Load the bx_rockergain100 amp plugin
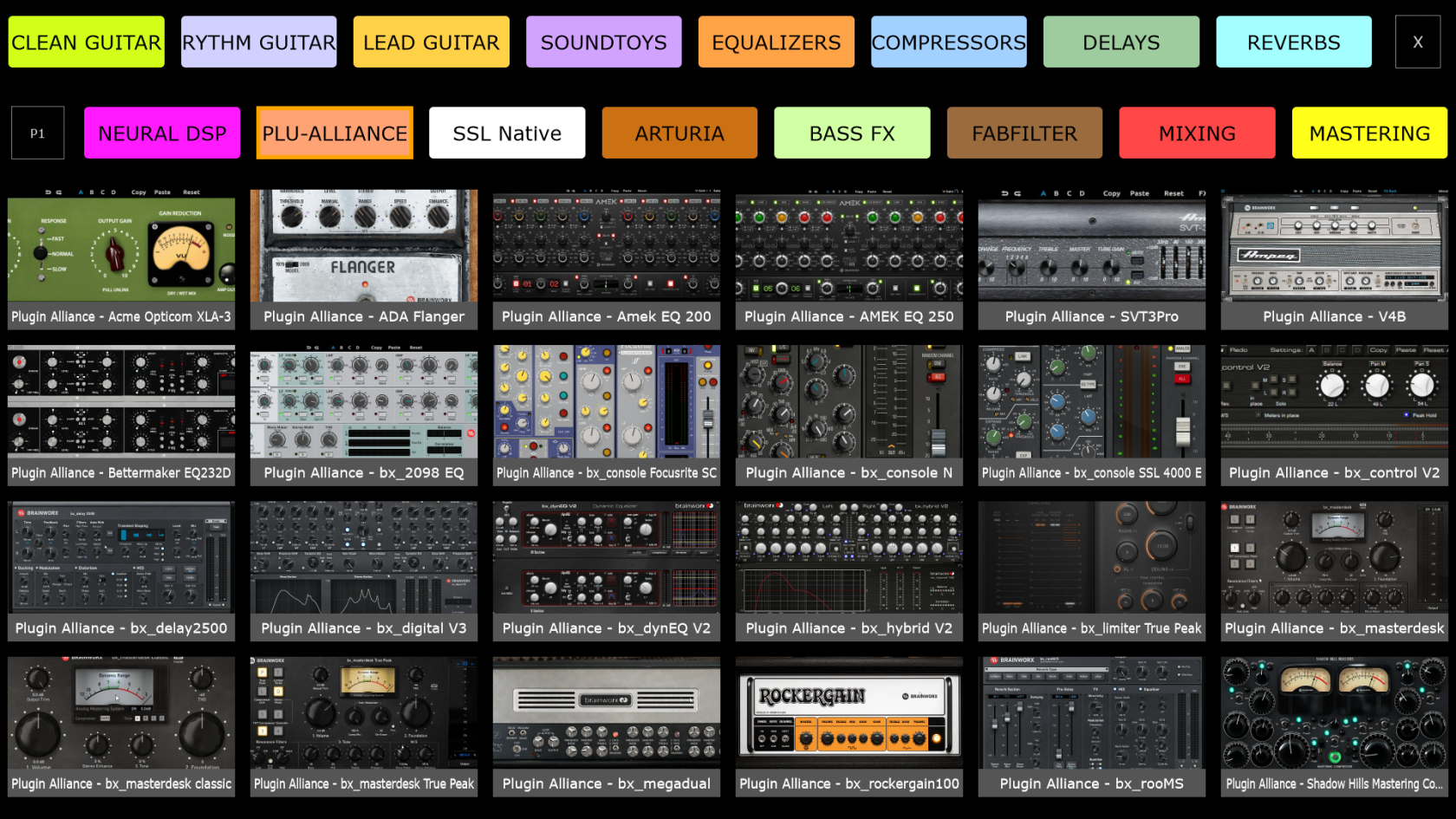This screenshot has height=819, width=1456. click(x=849, y=726)
